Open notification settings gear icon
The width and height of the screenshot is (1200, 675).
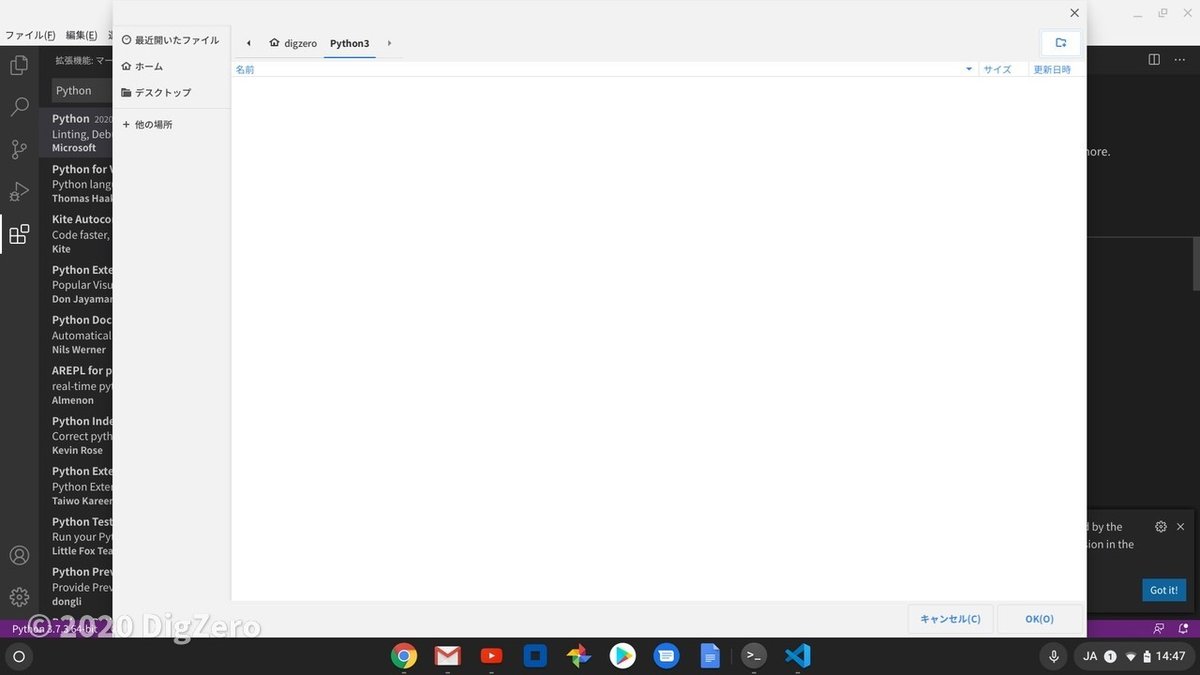coord(1161,527)
